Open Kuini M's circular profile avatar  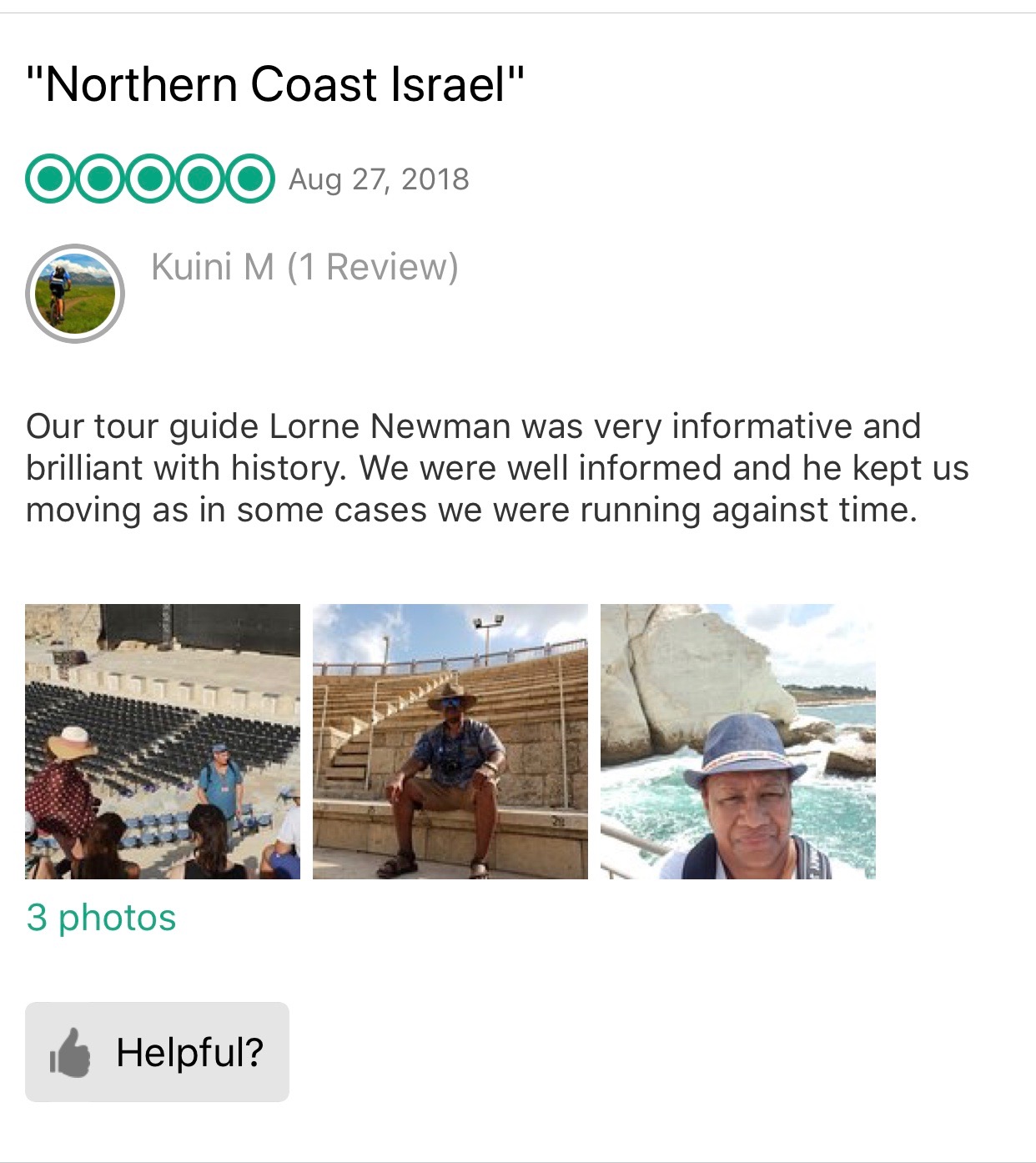pyautogui.click(x=75, y=294)
